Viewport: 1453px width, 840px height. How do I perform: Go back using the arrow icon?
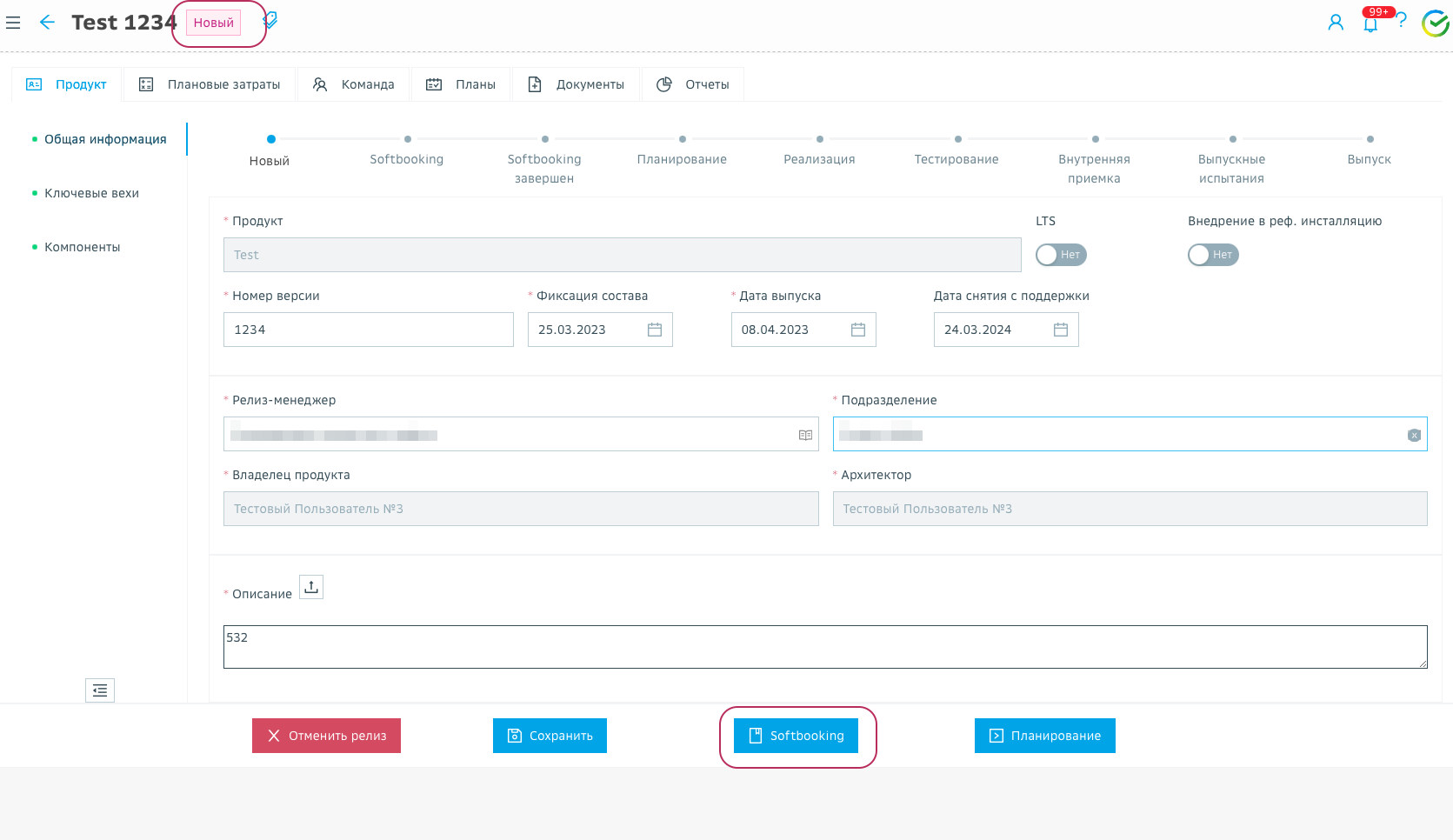pos(47,23)
